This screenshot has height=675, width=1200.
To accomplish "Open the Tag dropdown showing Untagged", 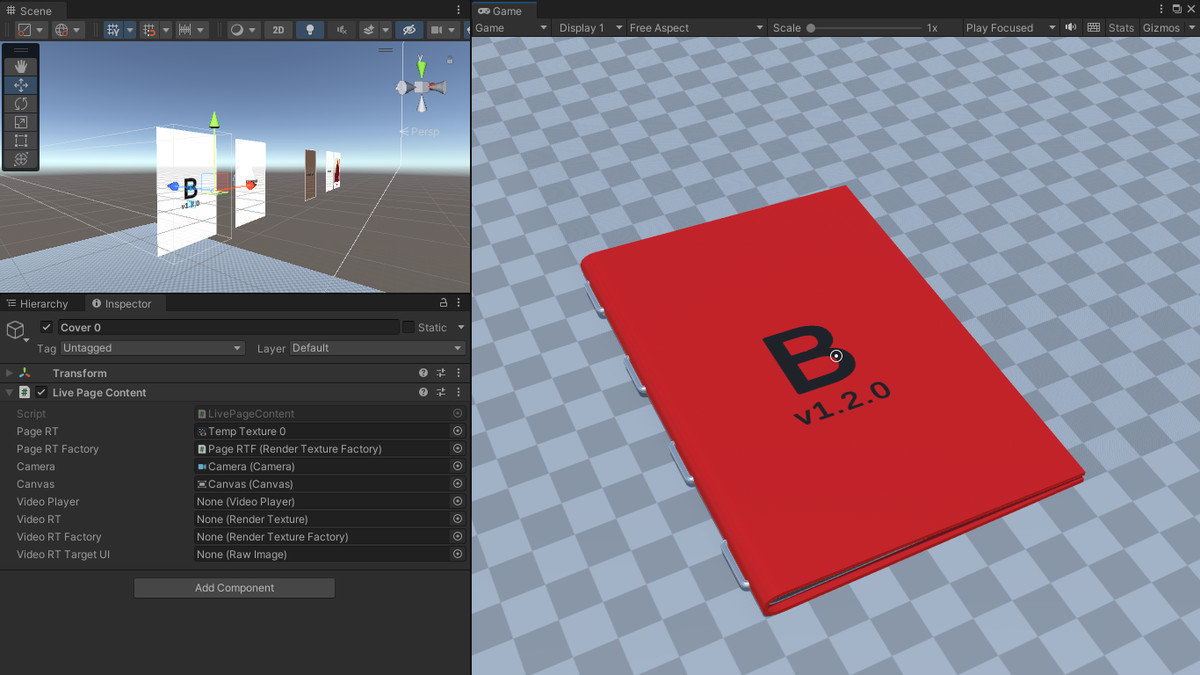I will (x=152, y=348).
